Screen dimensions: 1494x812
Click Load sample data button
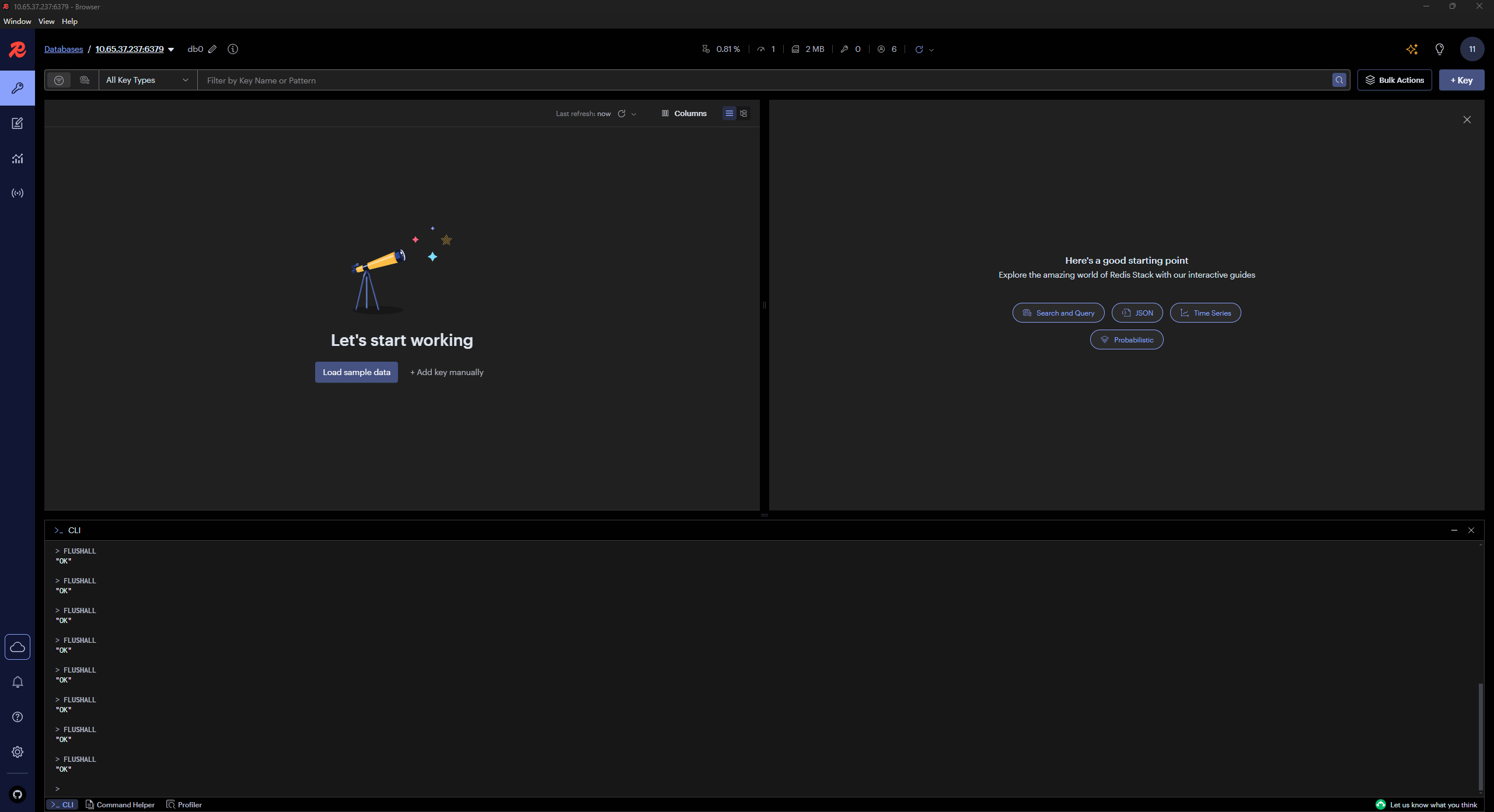[x=356, y=372]
